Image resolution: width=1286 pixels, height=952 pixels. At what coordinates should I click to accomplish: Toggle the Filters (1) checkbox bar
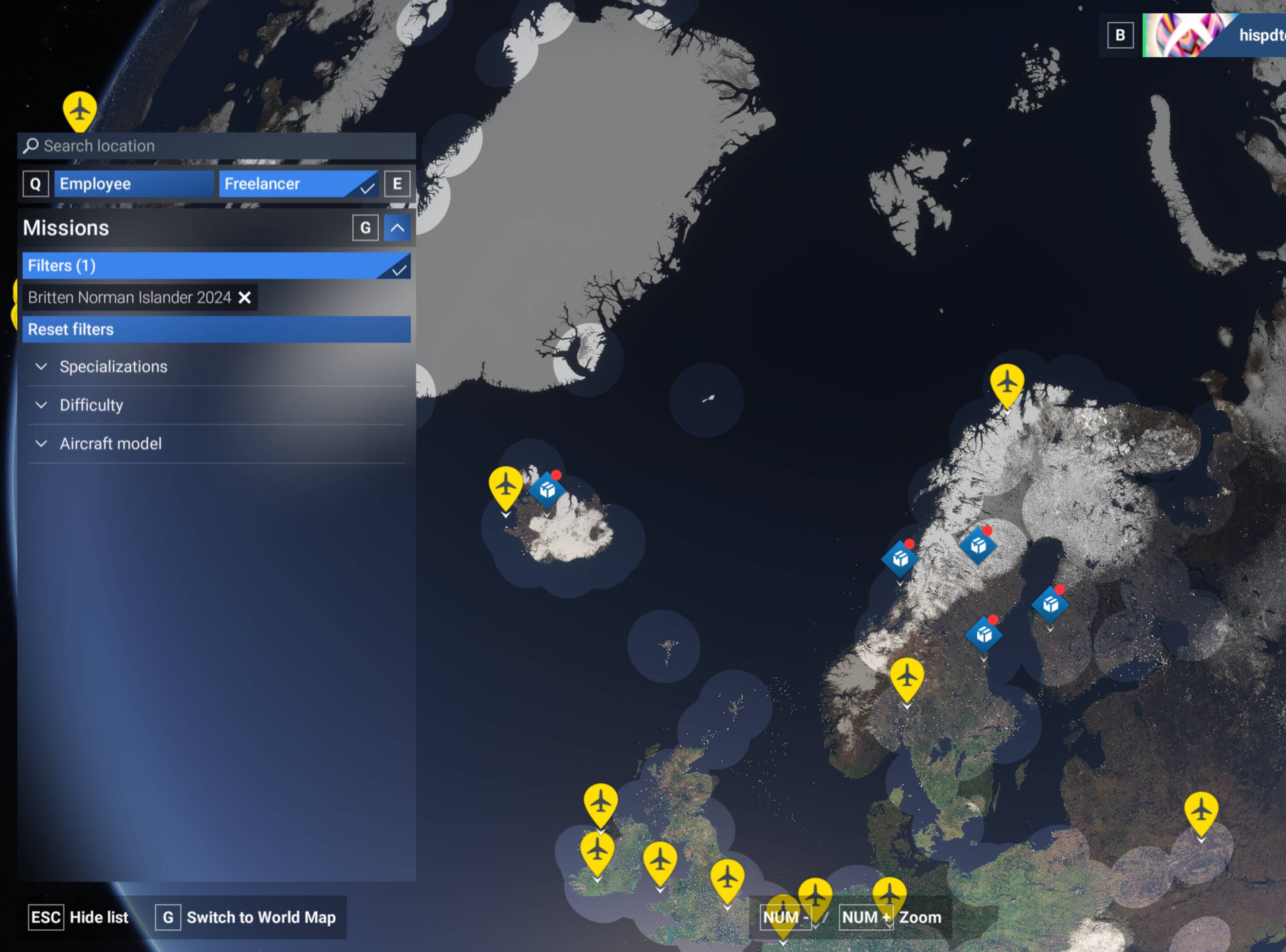coord(216,265)
